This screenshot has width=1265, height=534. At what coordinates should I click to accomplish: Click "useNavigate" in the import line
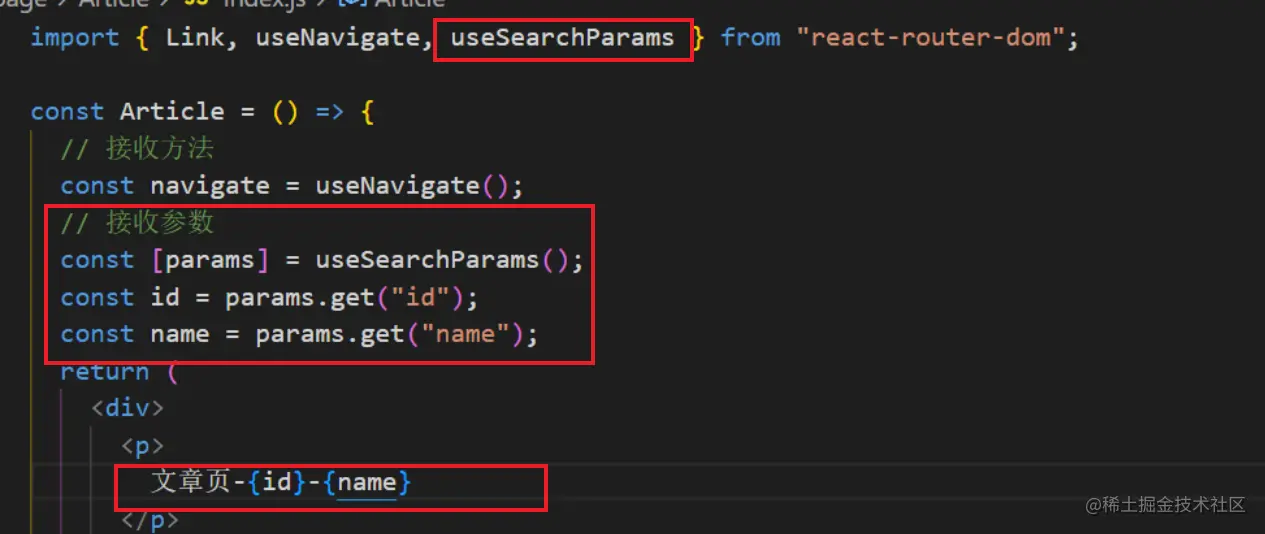338,38
